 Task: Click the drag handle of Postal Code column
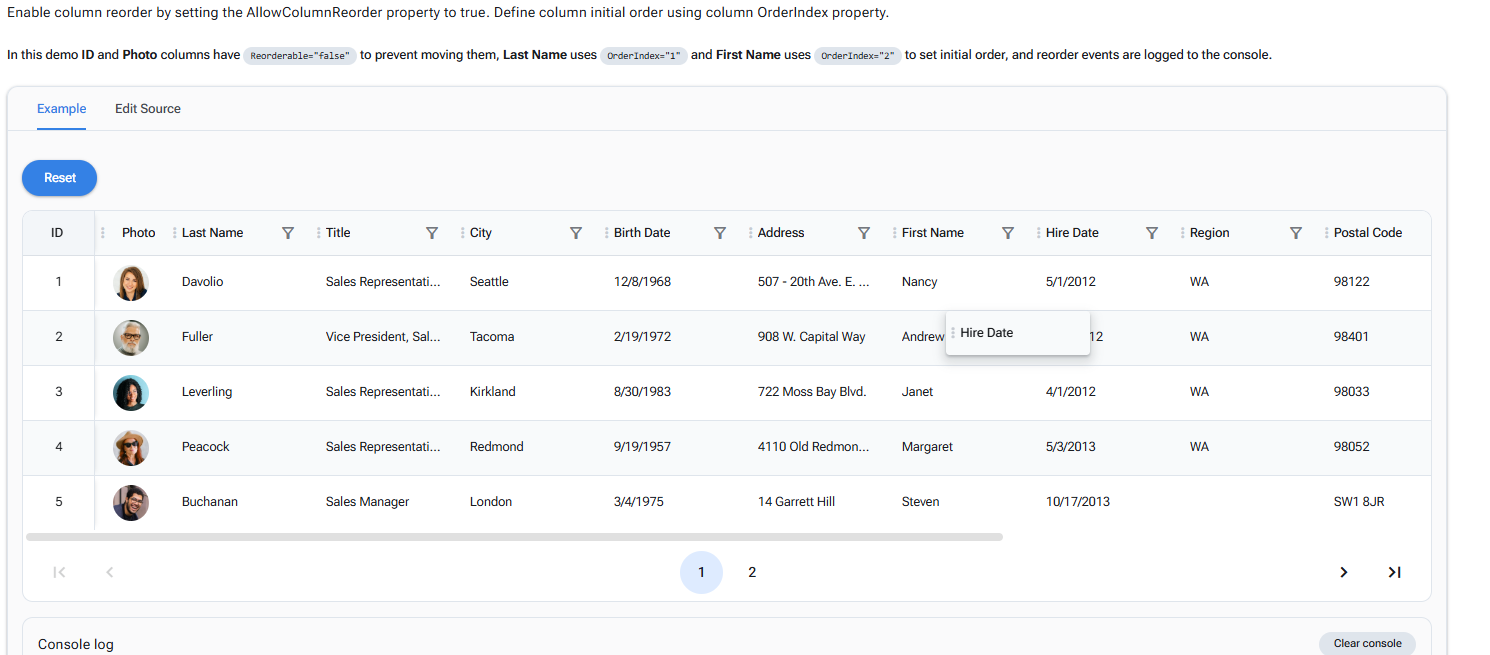[x=1326, y=233]
